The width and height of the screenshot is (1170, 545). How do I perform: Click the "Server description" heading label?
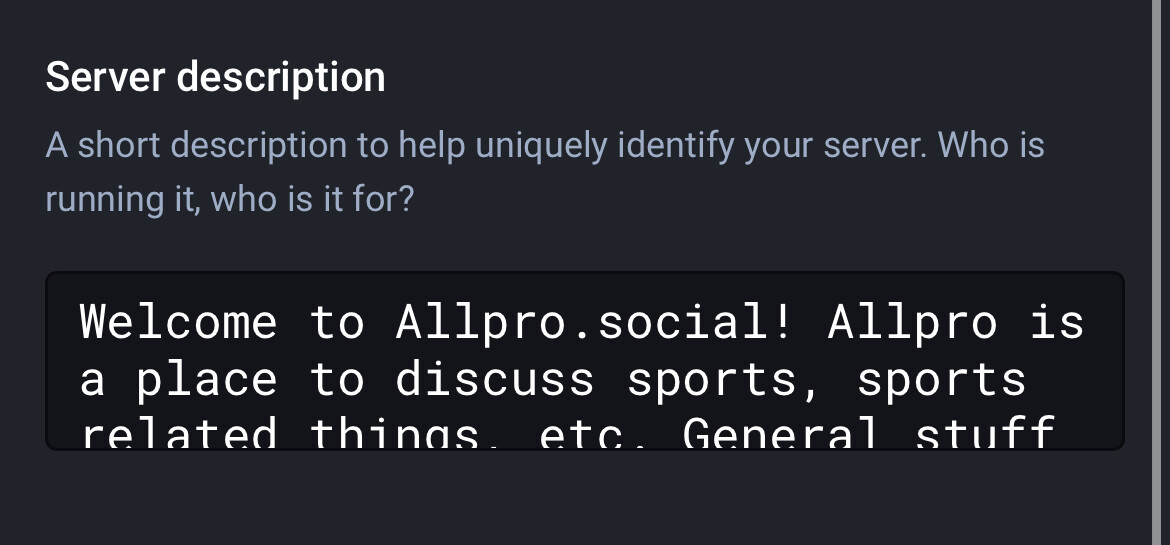[215, 77]
